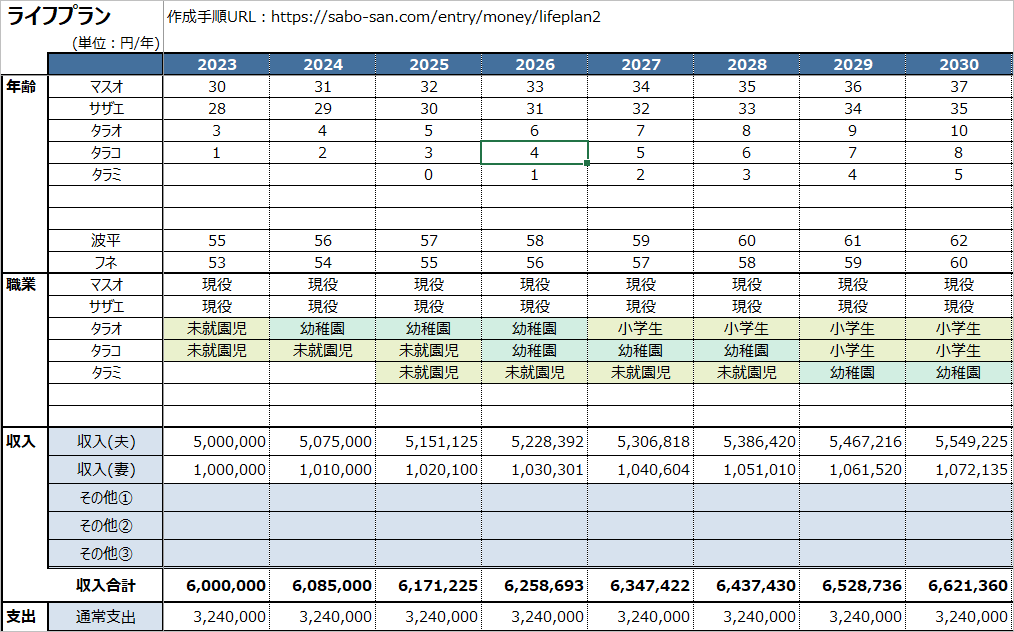Image resolution: width=1014 pixels, height=632 pixels.
Task: Select マスオ 現役 cell under 2024
Action: click(x=323, y=285)
